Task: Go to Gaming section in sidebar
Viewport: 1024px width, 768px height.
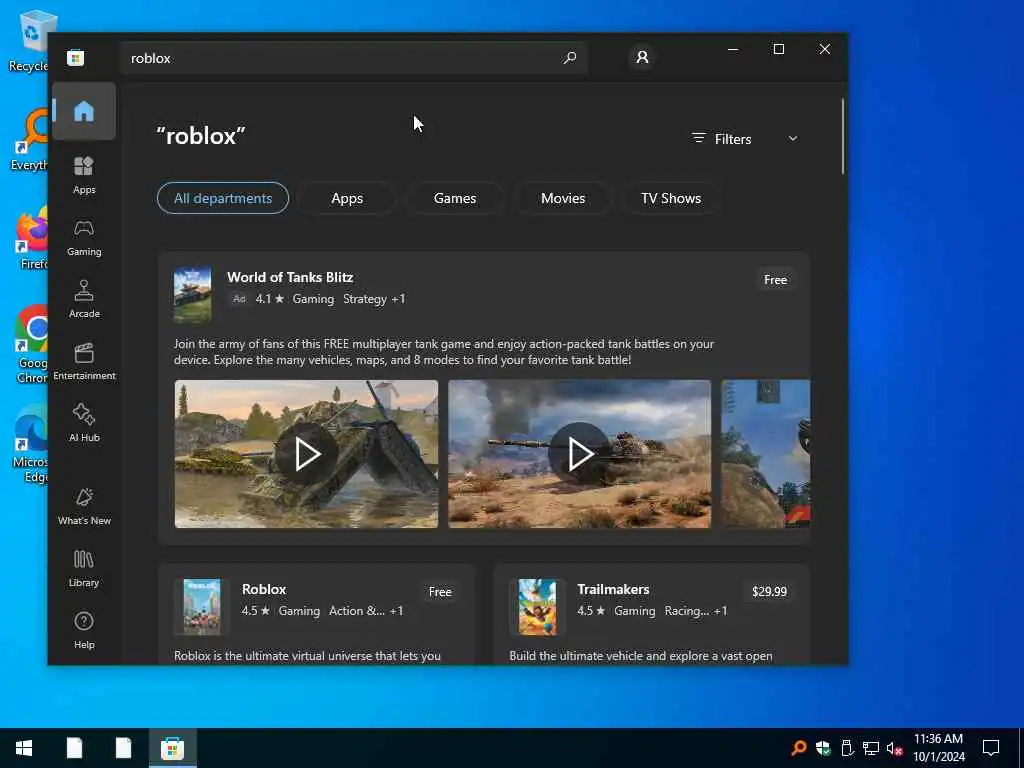Action: point(84,238)
